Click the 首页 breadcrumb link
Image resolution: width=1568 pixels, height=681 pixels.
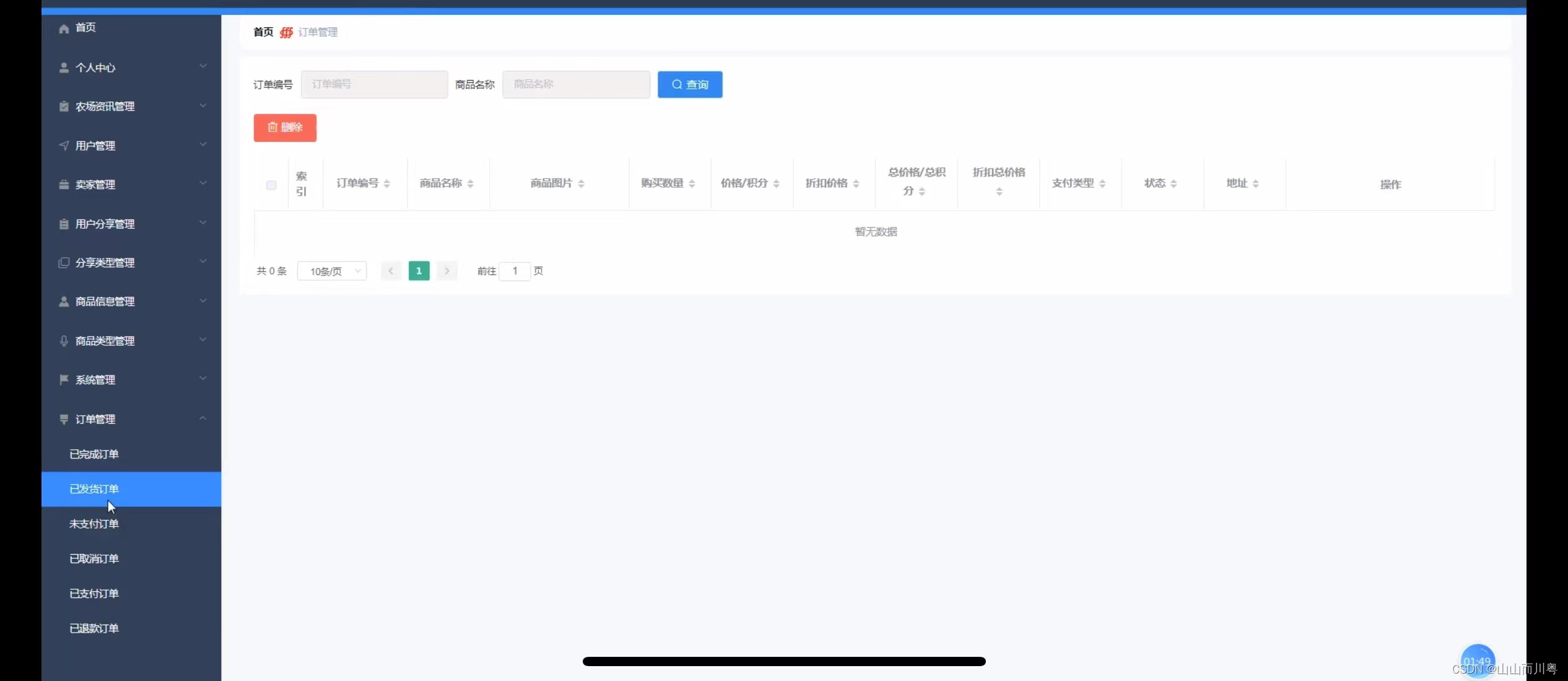tap(263, 32)
